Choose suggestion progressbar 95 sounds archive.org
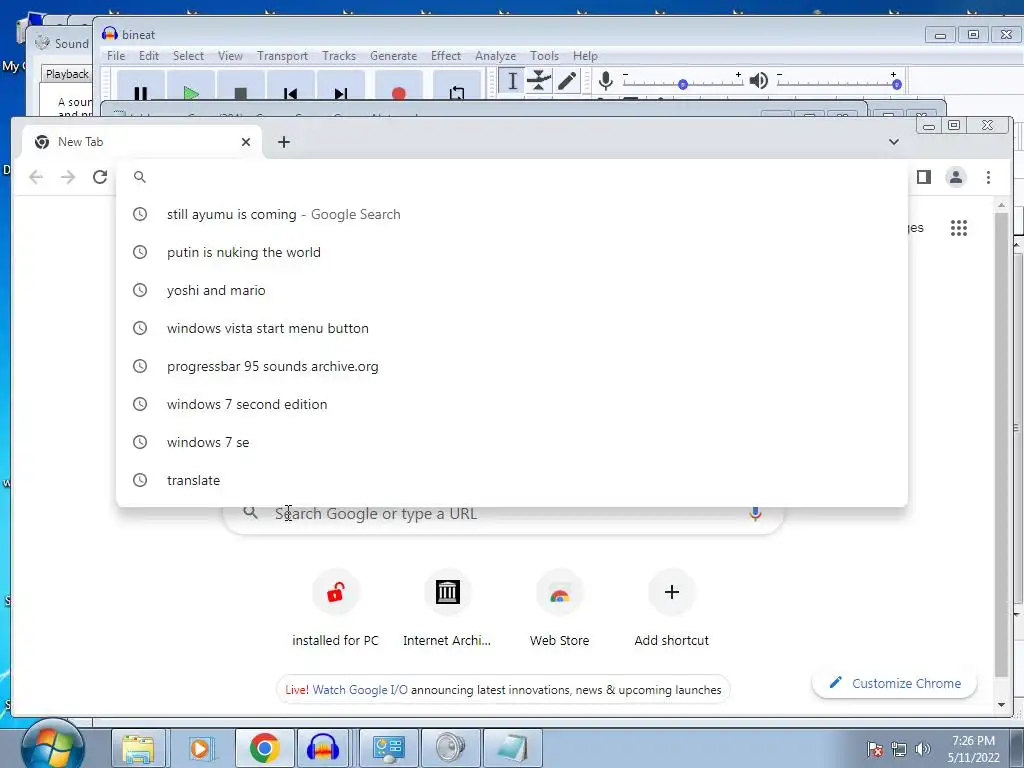This screenshot has height=768, width=1024. (511, 366)
